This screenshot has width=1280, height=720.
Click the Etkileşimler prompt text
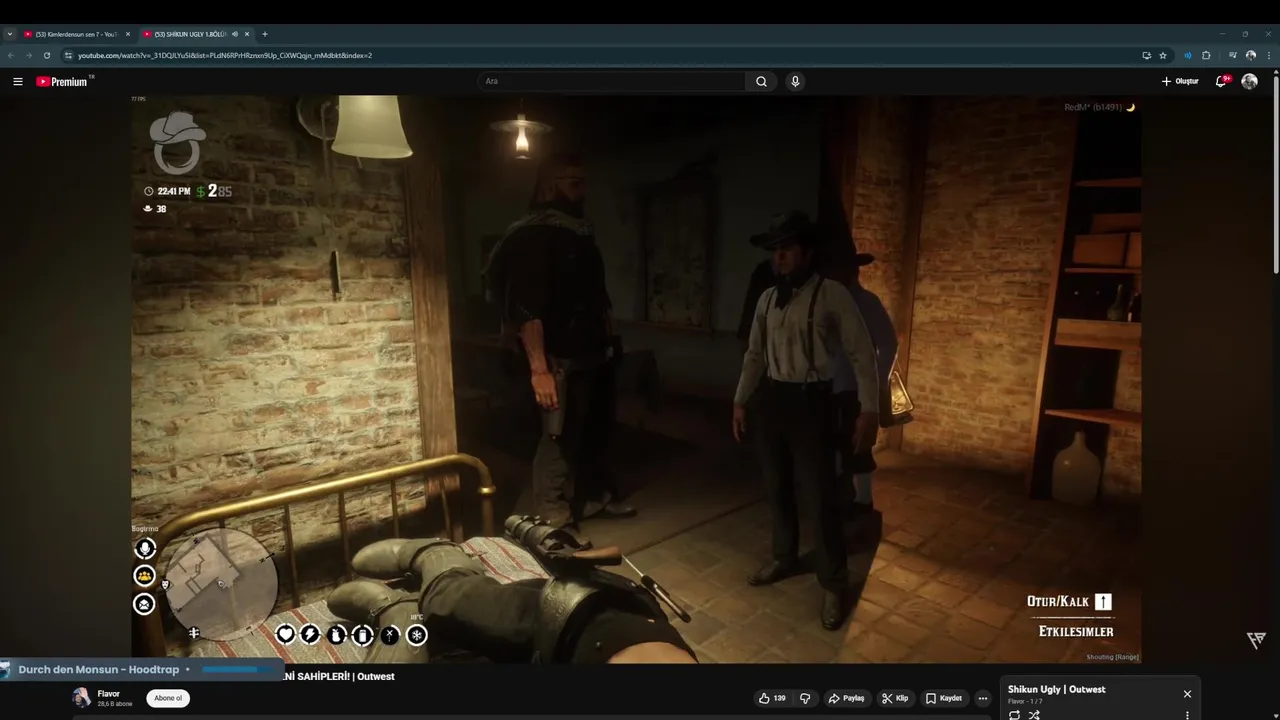[1076, 632]
